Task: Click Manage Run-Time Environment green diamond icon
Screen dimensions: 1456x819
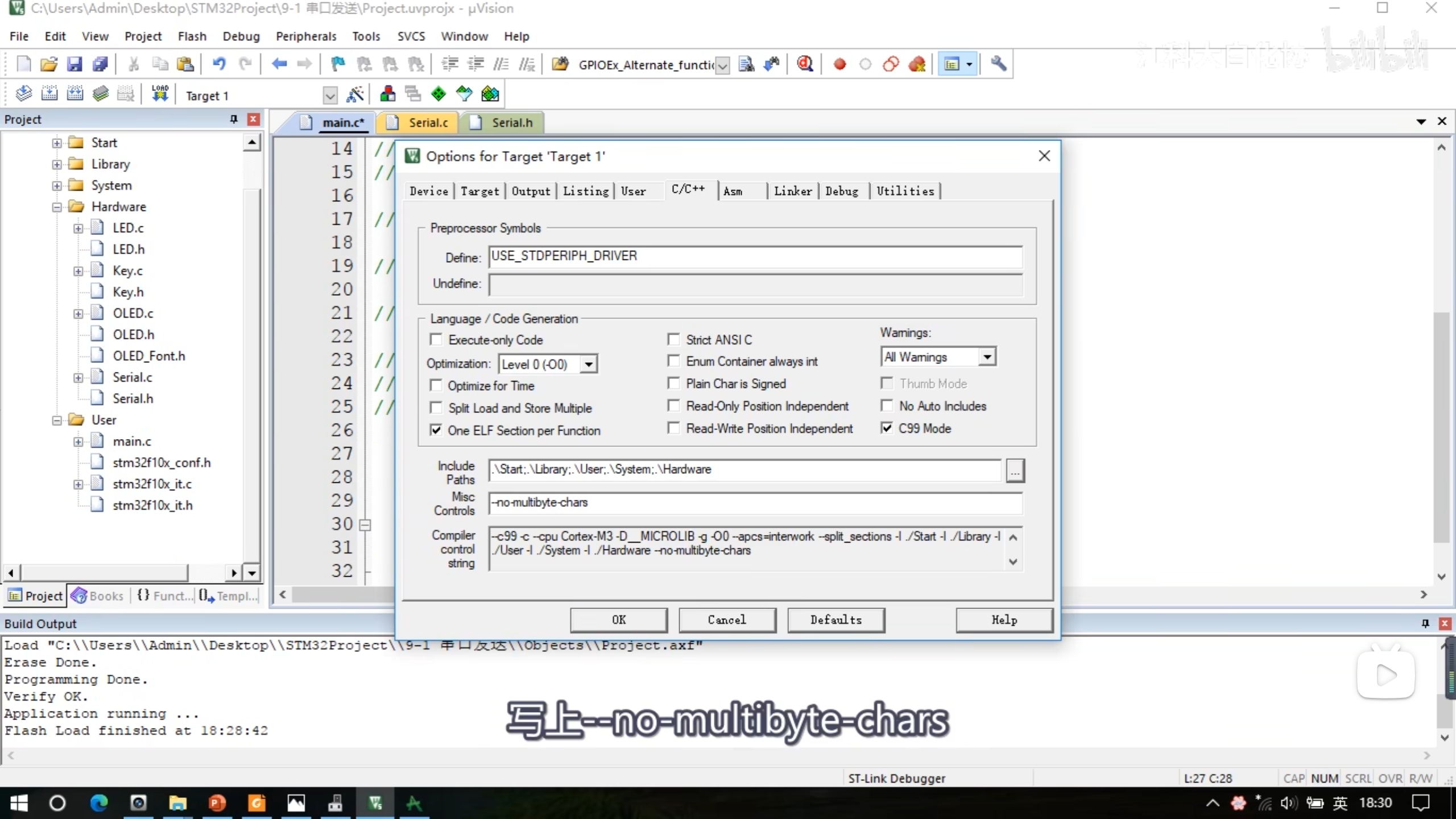Action: coord(439,94)
